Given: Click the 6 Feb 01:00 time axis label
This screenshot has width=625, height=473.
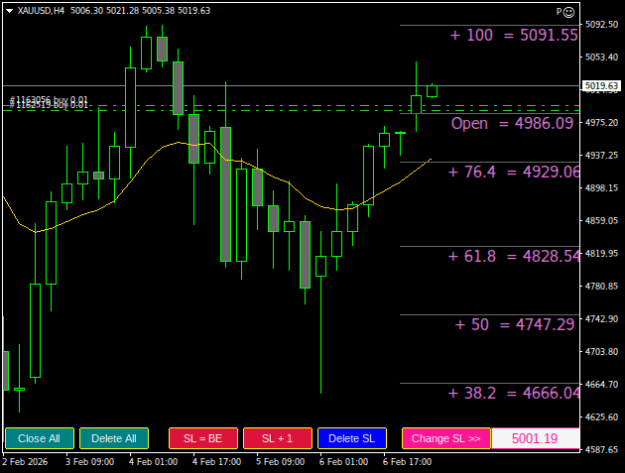Looking at the screenshot, I should [x=344, y=462].
